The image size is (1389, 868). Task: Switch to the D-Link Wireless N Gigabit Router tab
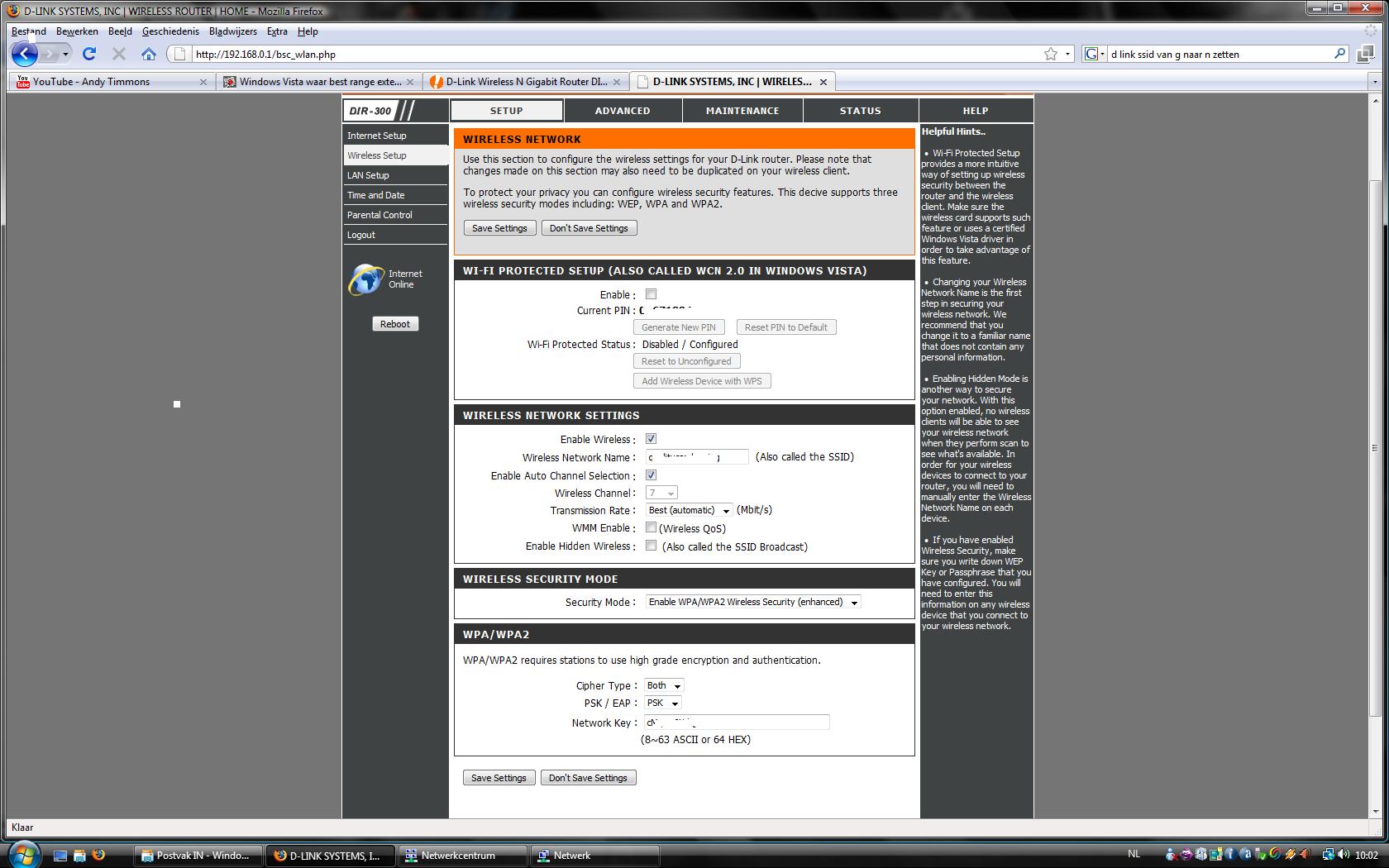[526, 82]
